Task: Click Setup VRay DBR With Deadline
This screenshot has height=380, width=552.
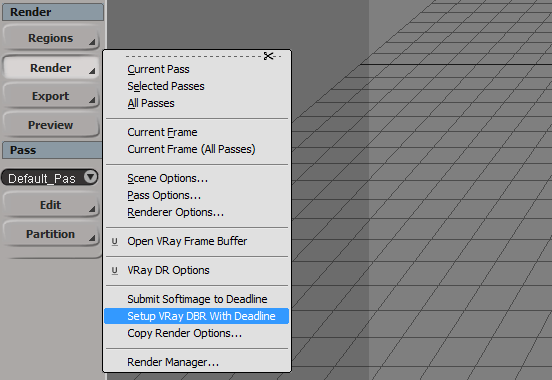Action: [x=196, y=316]
